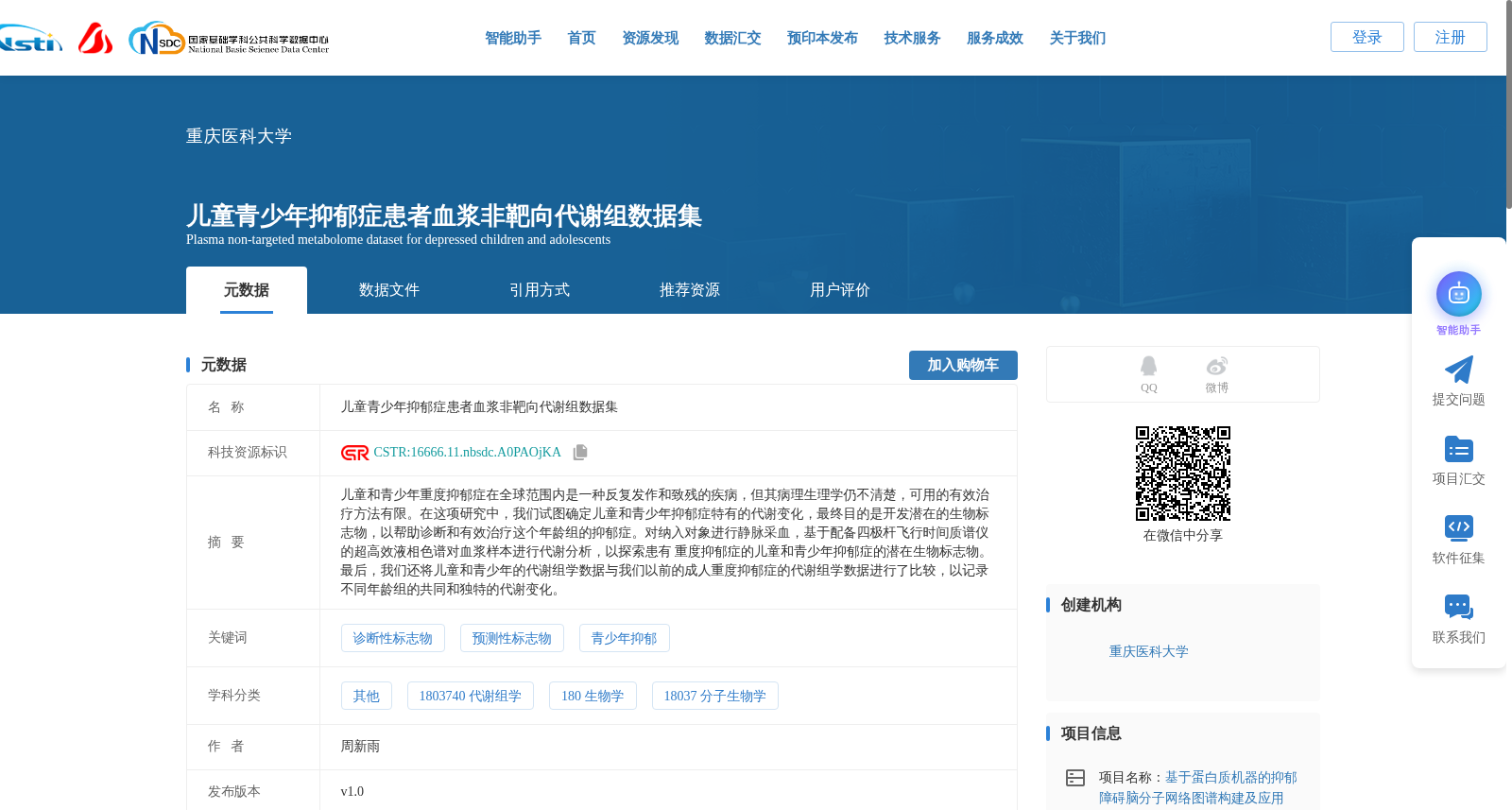The height and width of the screenshot is (810, 1512).
Task: Switch to the 数据文件 tab
Action: click(x=389, y=290)
